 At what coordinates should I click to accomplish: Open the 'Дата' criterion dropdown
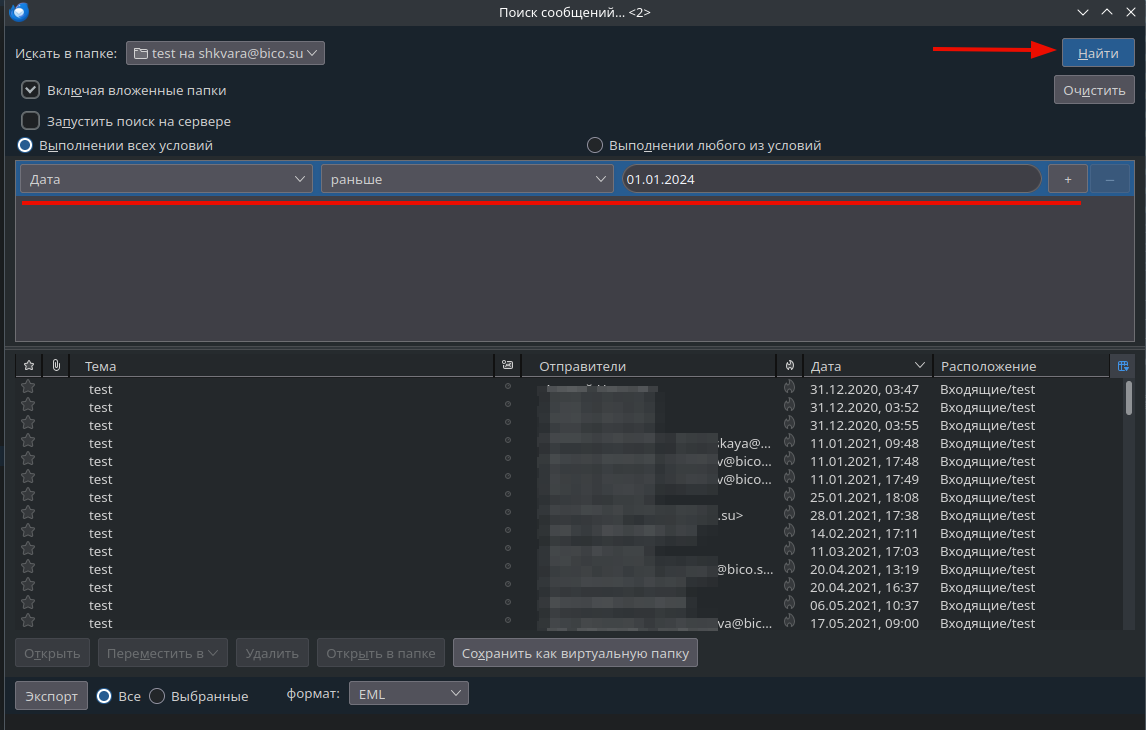coord(167,179)
